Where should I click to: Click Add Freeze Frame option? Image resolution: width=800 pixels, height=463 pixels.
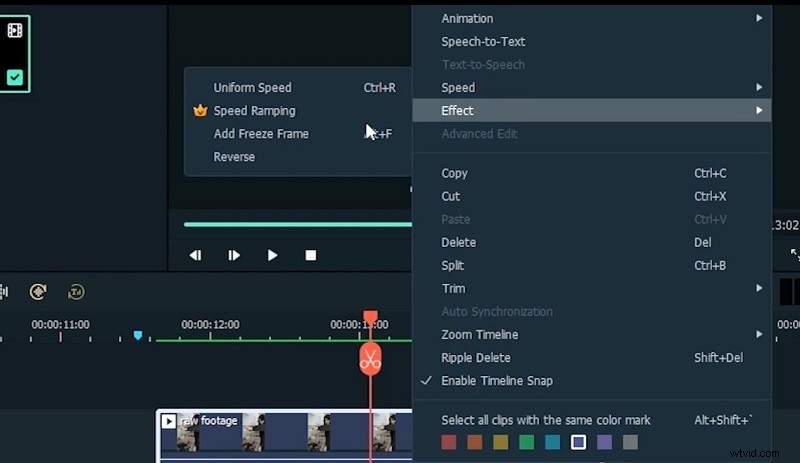point(261,134)
